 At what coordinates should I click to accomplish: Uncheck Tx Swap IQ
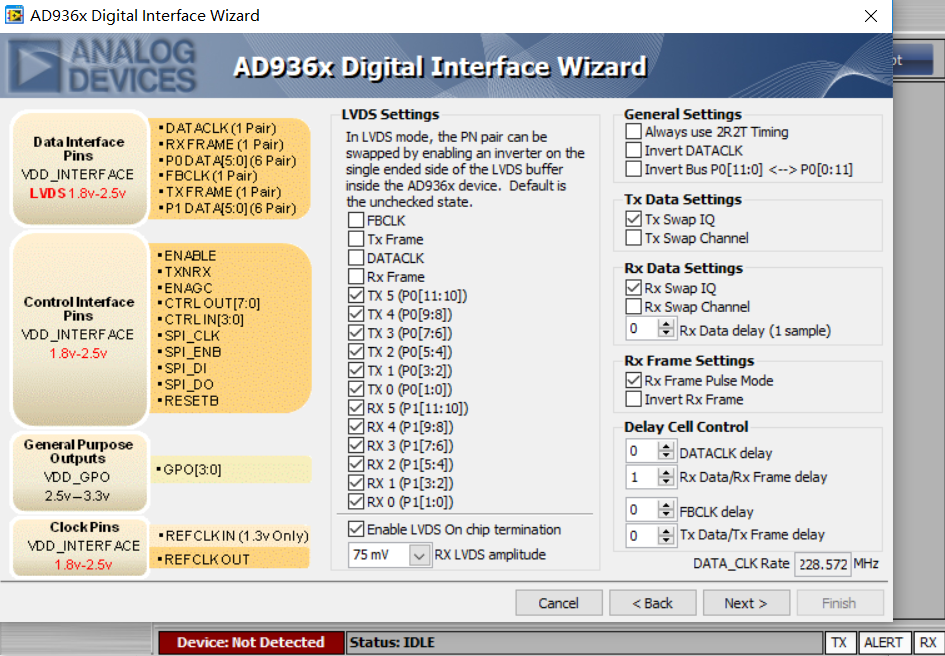tap(633, 219)
